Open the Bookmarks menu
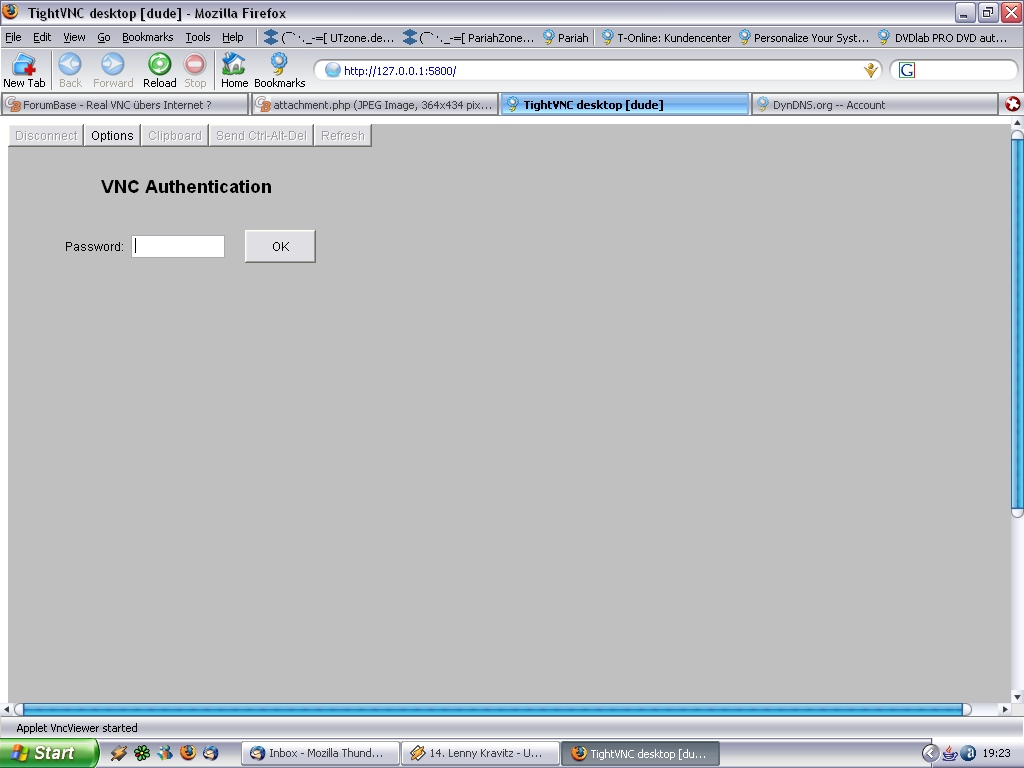 coord(148,37)
